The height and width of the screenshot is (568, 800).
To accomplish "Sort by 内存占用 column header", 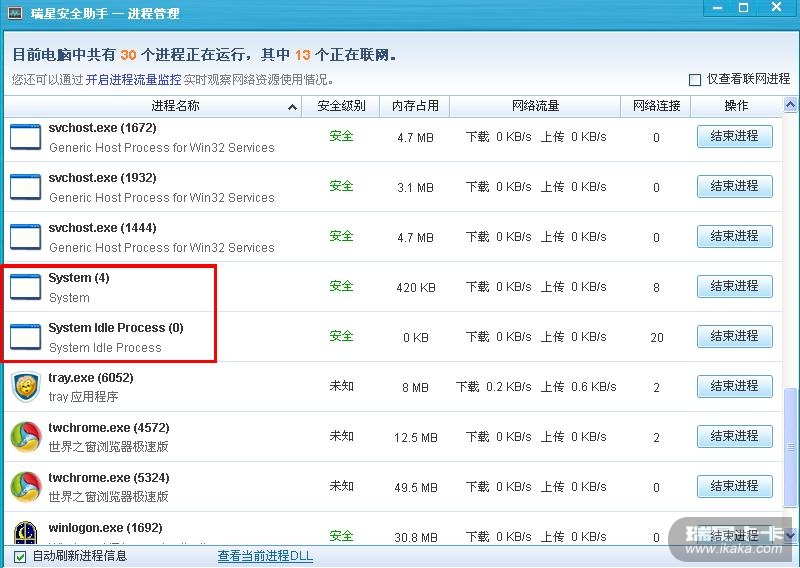I will 415,106.
